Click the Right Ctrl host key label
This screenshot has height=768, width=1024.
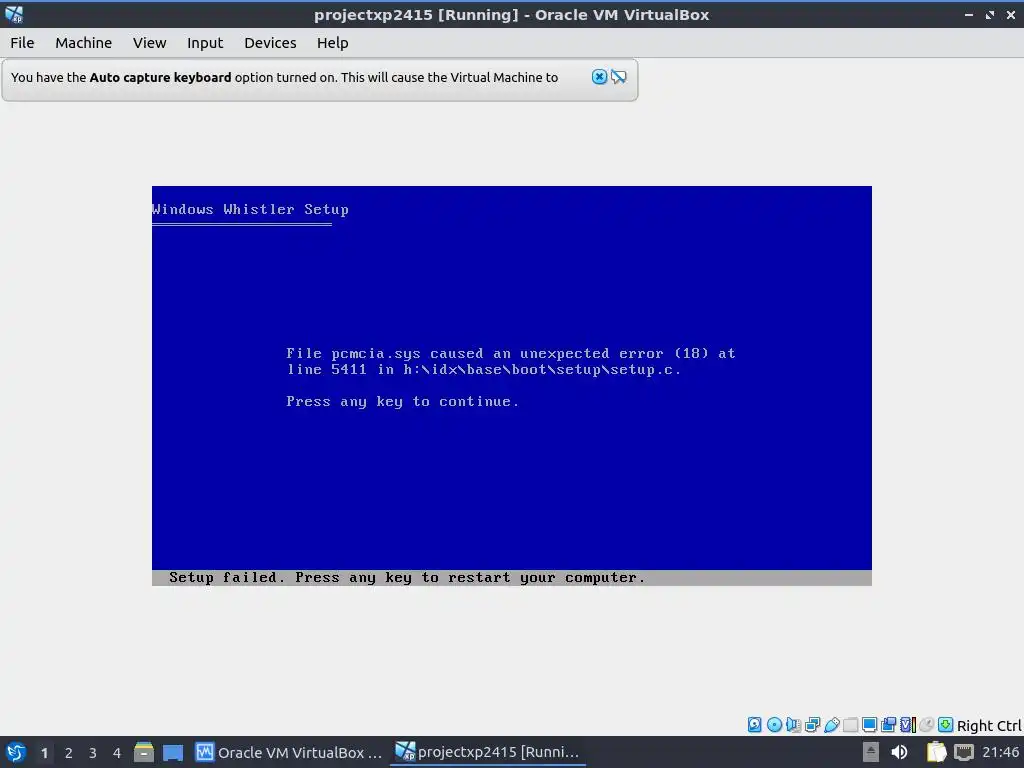coord(989,726)
